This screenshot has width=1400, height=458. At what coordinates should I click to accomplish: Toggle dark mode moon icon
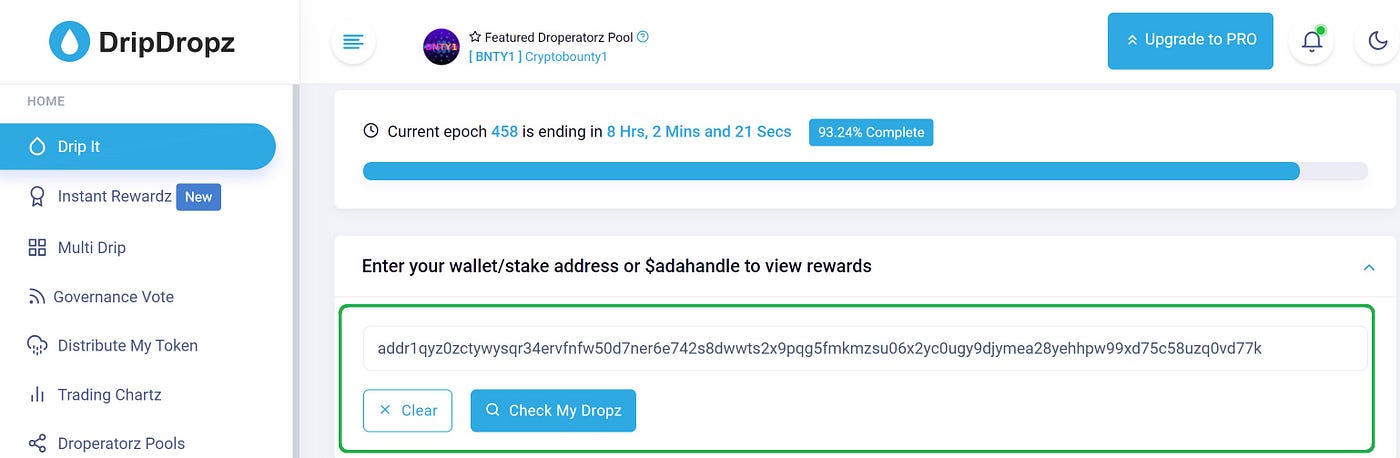pos(1376,41)
